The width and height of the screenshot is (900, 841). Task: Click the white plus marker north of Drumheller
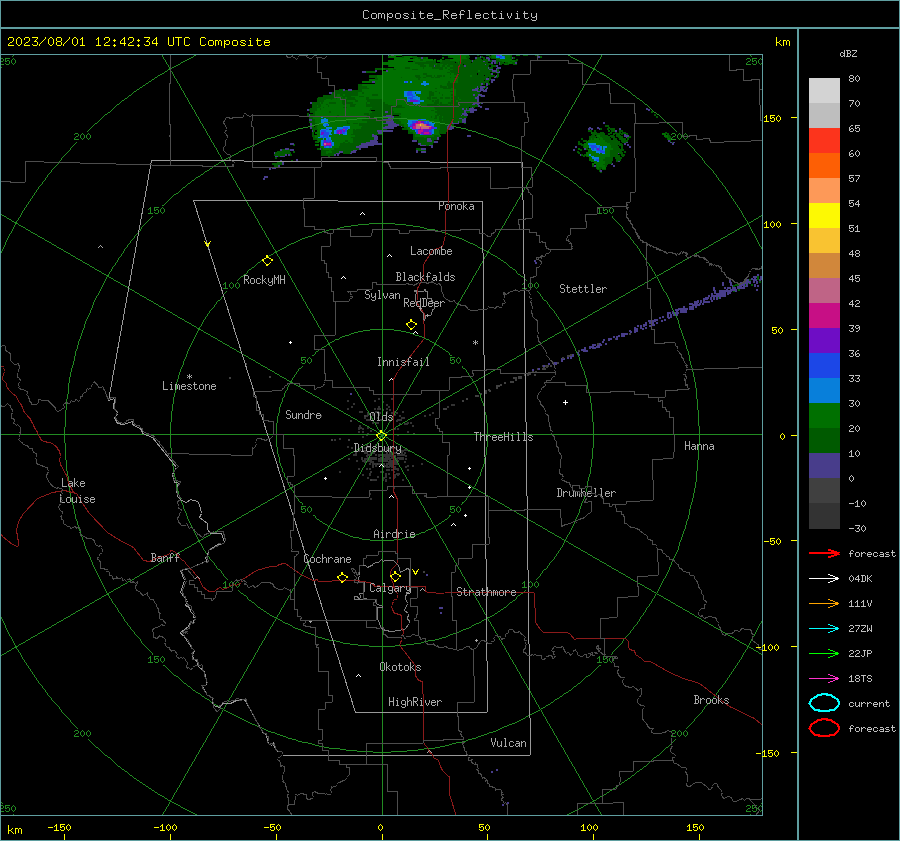[565, 402]
